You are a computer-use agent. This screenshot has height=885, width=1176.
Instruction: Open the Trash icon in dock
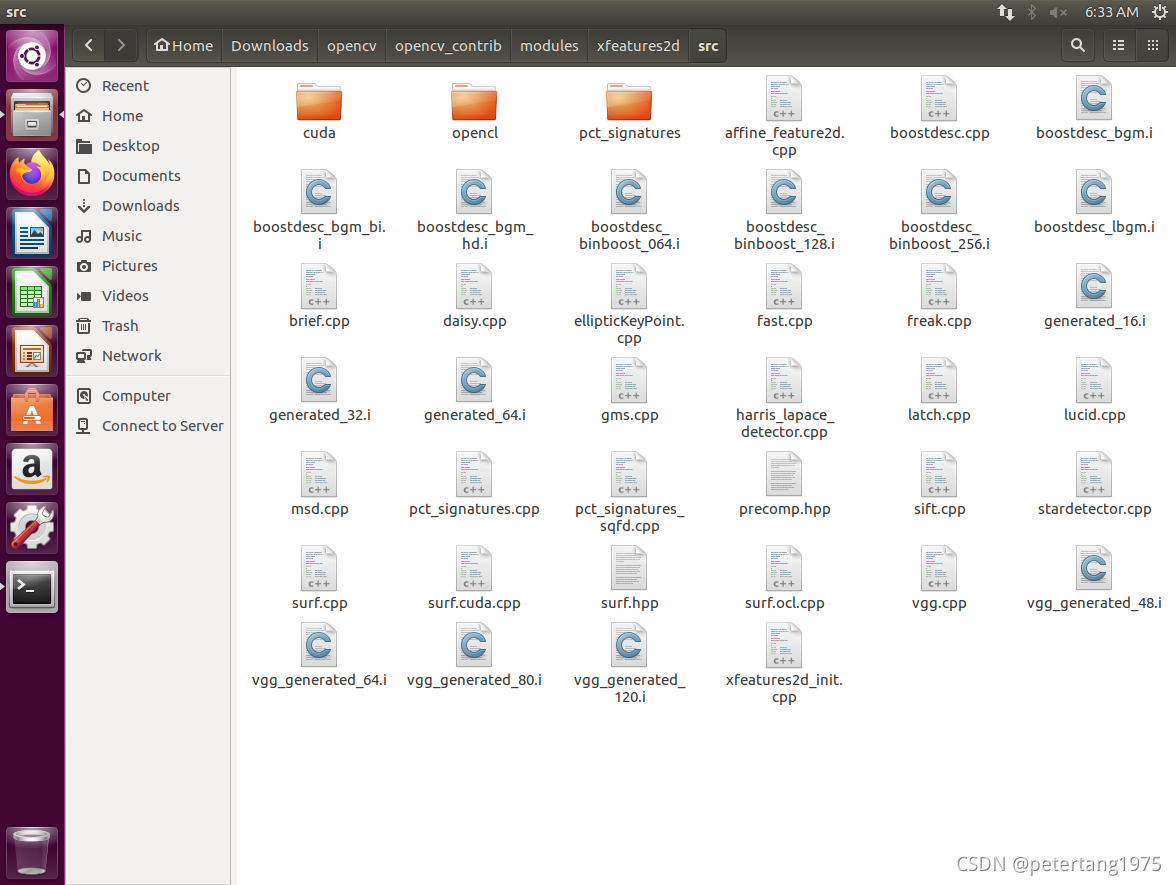(x=32, y=853)
